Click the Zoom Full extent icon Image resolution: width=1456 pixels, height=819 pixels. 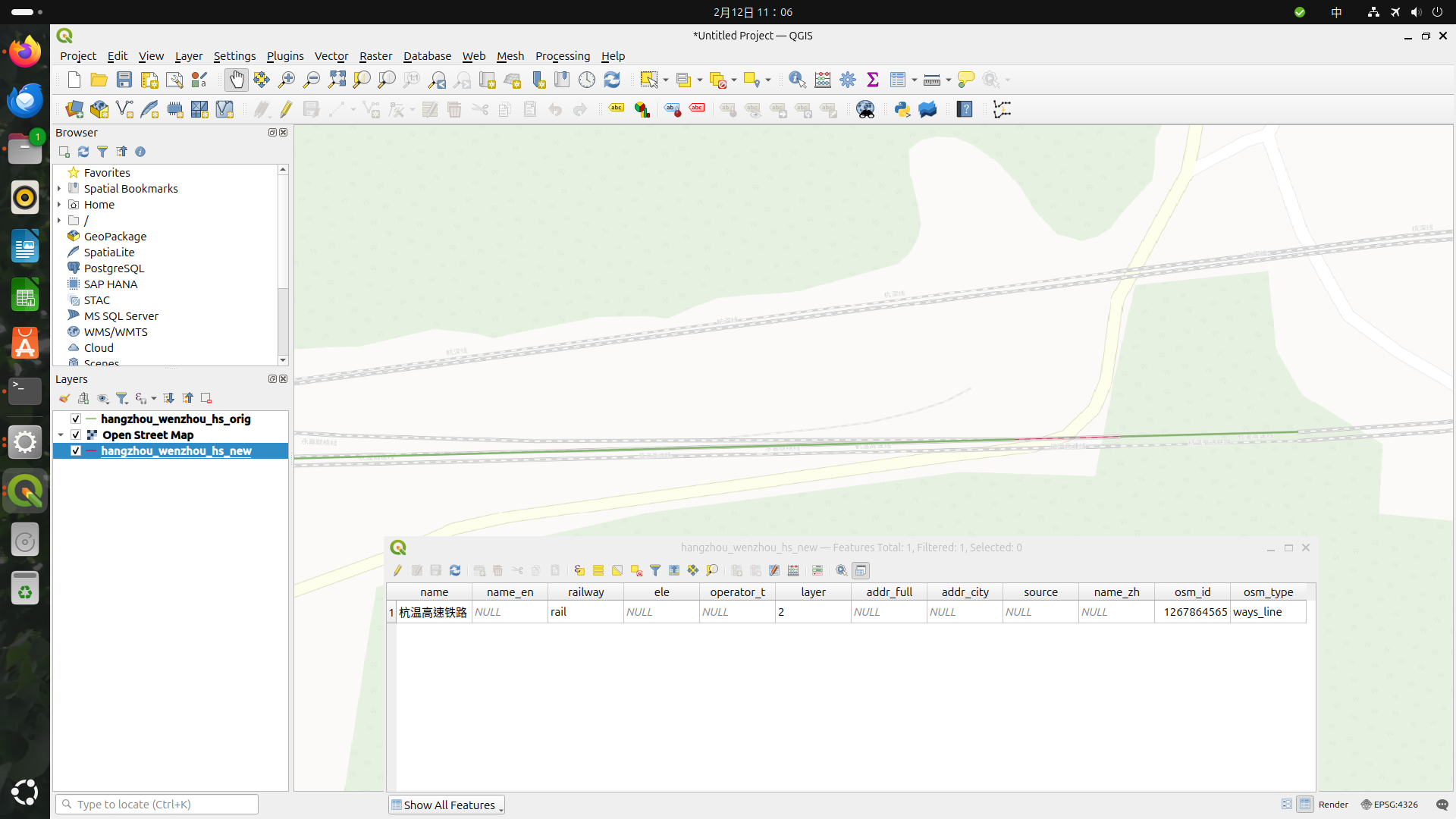(x=337, y=80)
